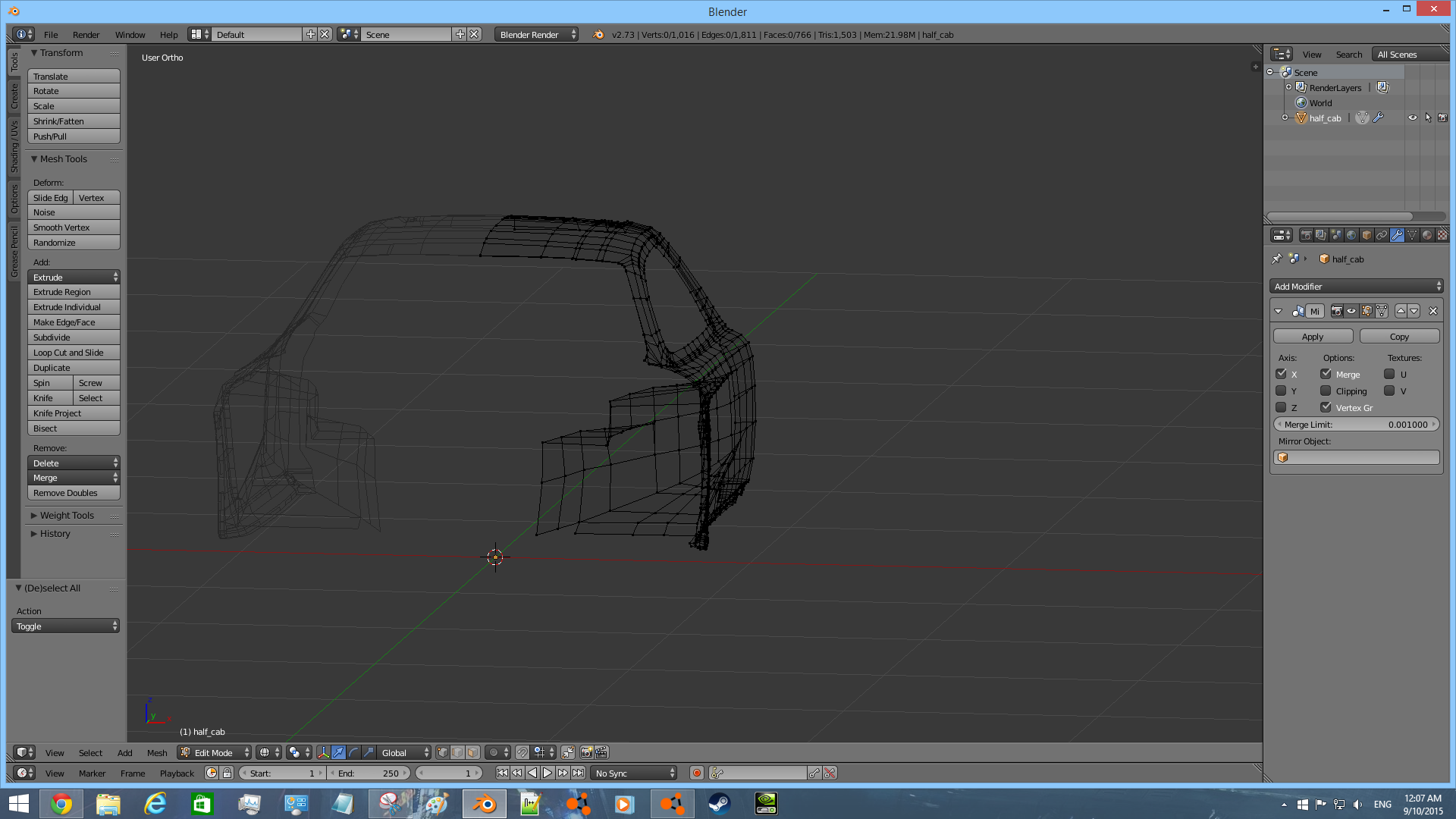Enable the scale manipulator icon

tap(369, 752)
